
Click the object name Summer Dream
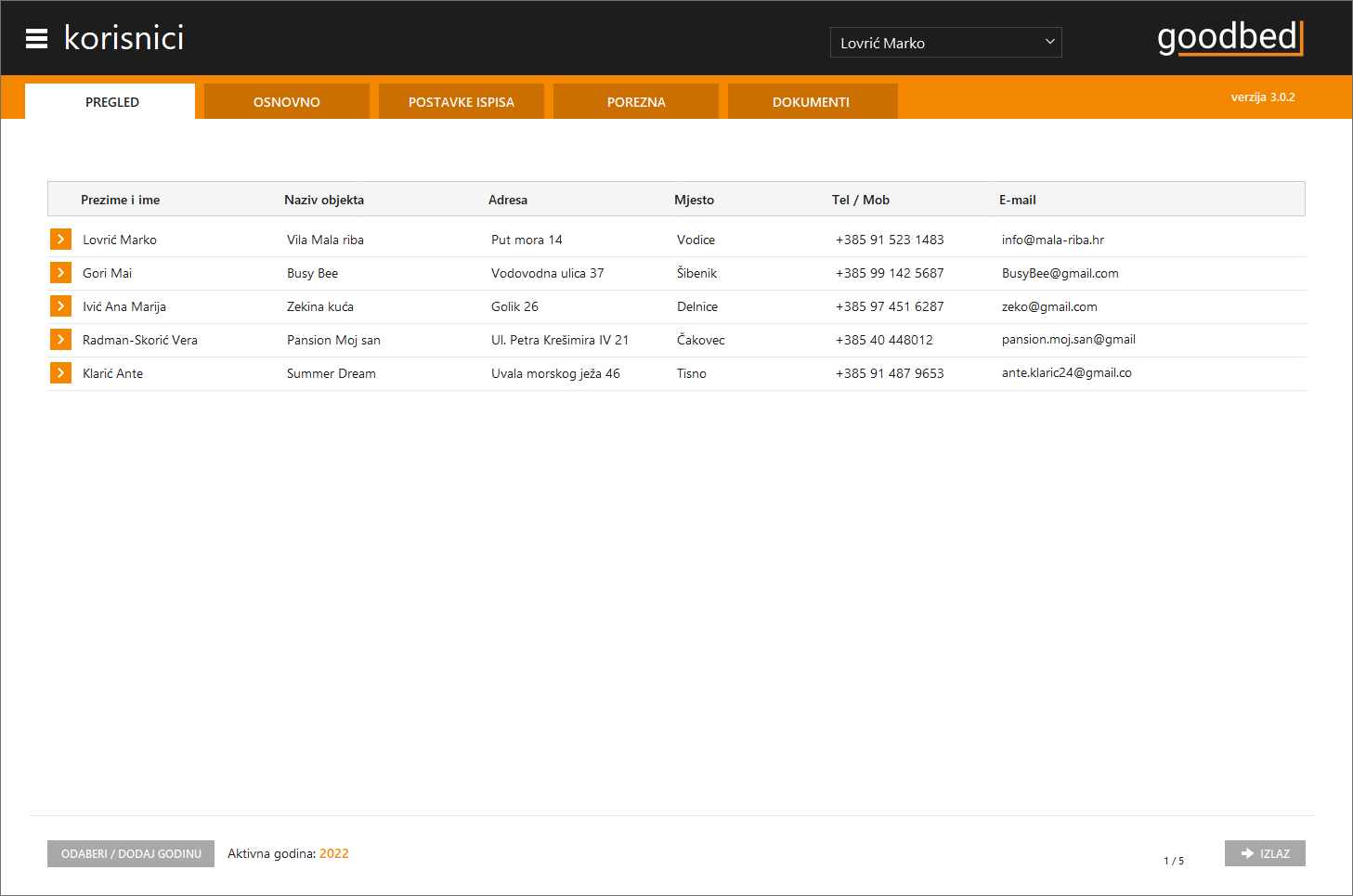click(x=332, y=373)
